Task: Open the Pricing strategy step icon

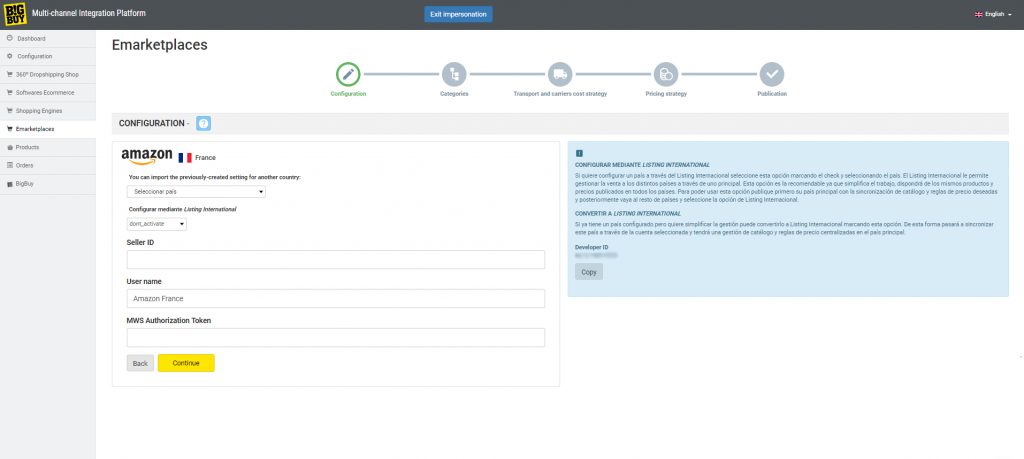Action: click(666, 73)
